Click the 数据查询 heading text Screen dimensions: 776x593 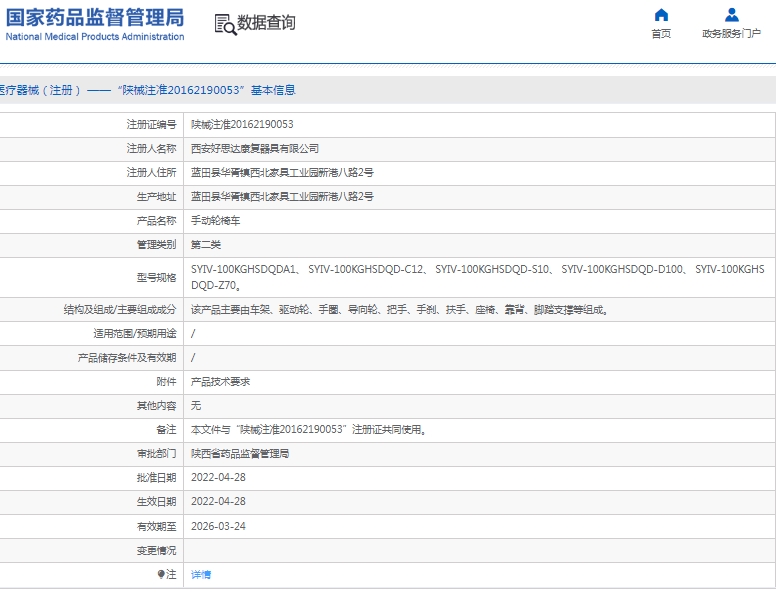(266, 23)
